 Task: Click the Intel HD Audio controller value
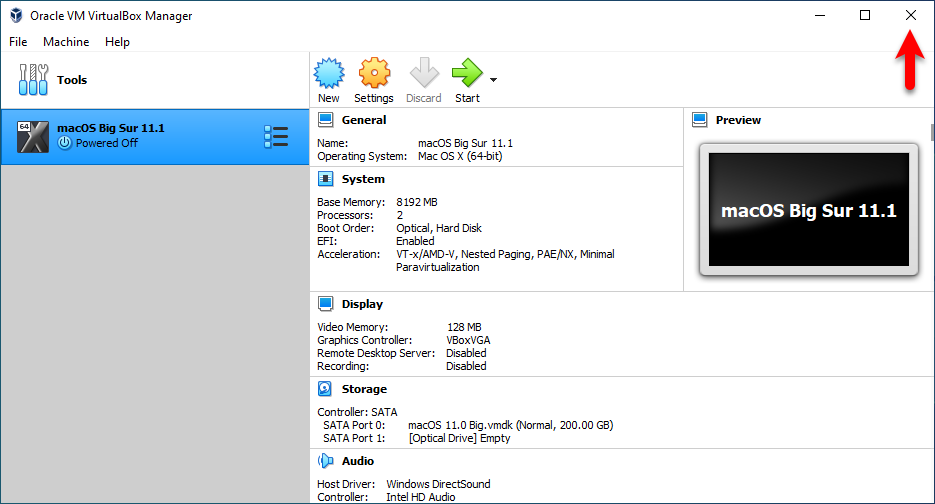pos(420,497)
